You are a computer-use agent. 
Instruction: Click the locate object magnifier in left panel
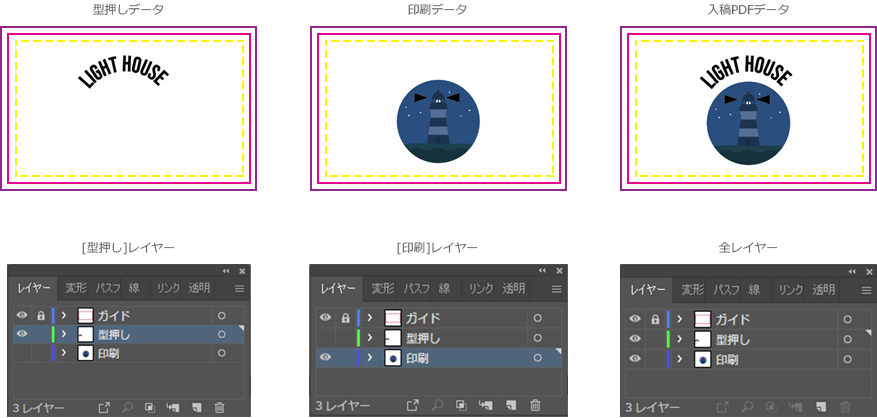126,407
